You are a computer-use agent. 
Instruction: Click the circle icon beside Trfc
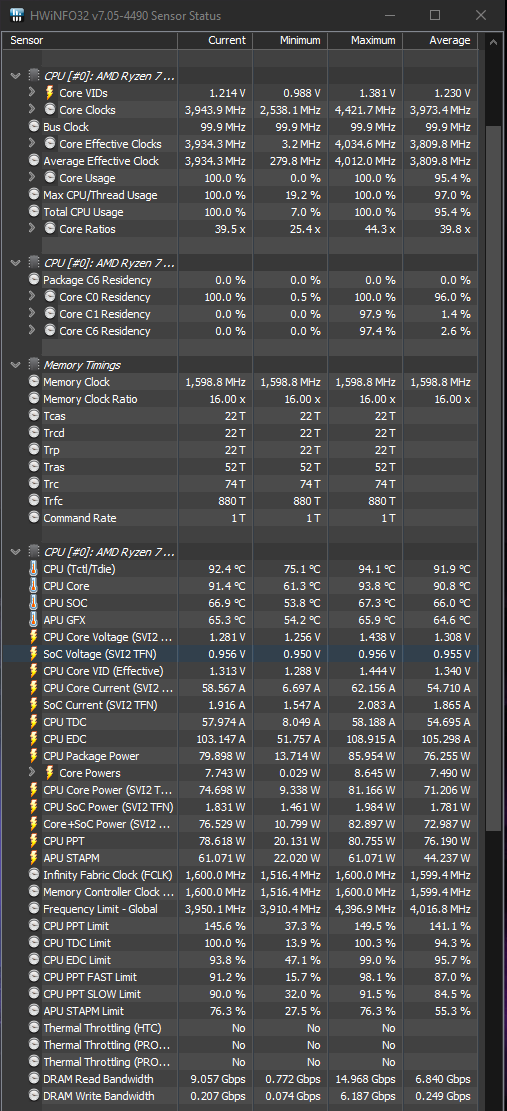coord(34,501)
